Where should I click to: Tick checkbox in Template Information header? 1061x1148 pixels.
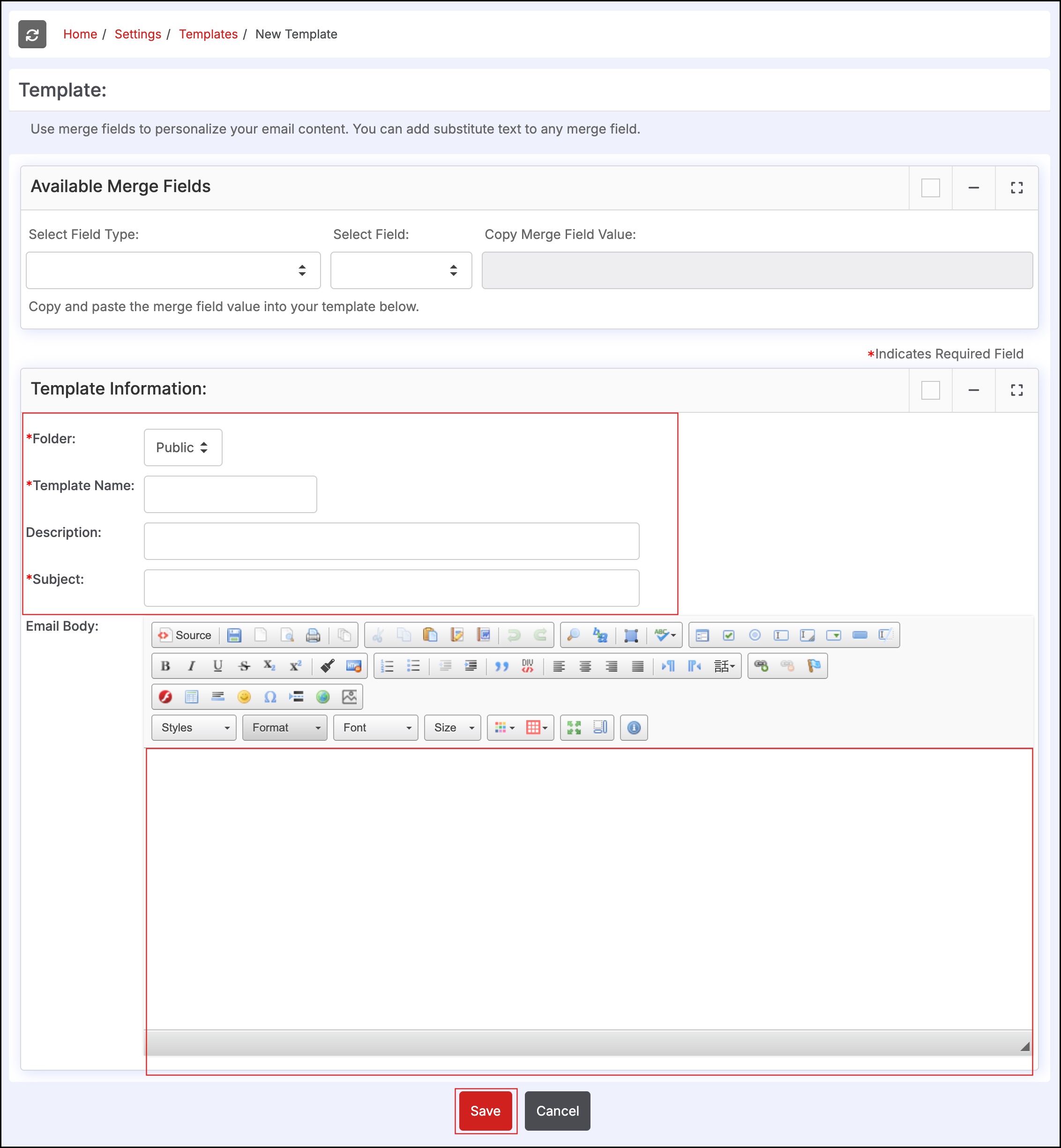coord(930,390)
